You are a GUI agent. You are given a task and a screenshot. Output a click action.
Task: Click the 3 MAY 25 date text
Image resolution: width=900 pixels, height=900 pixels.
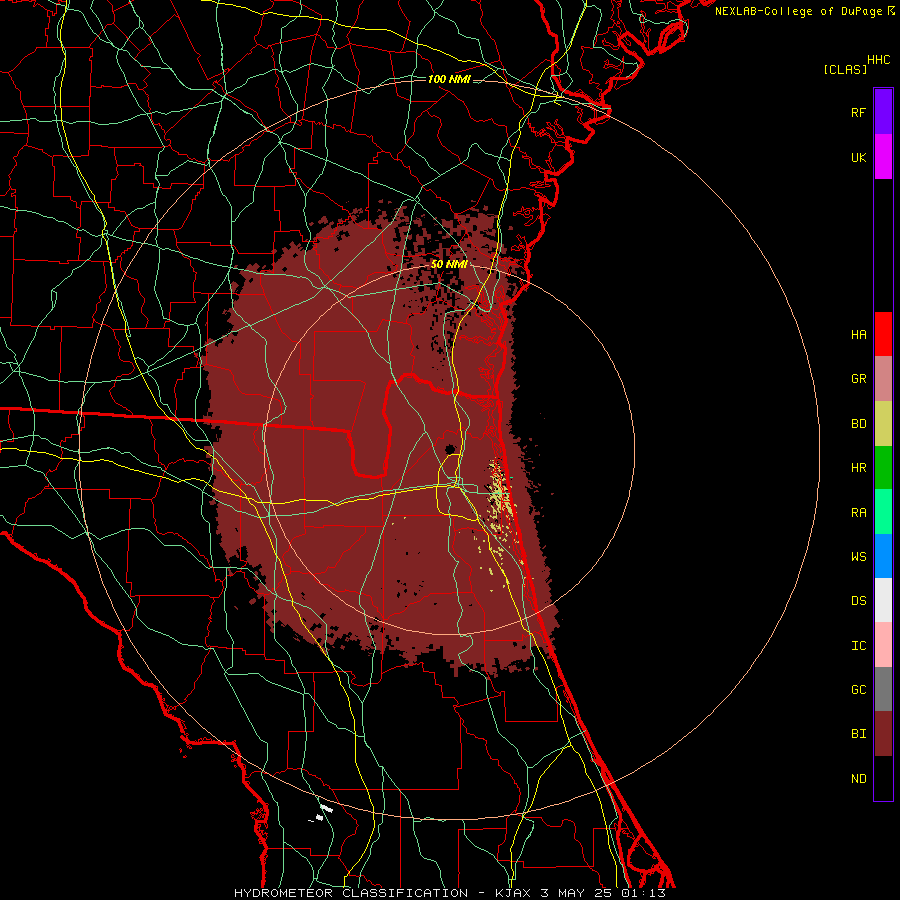(x=577, y=893)
